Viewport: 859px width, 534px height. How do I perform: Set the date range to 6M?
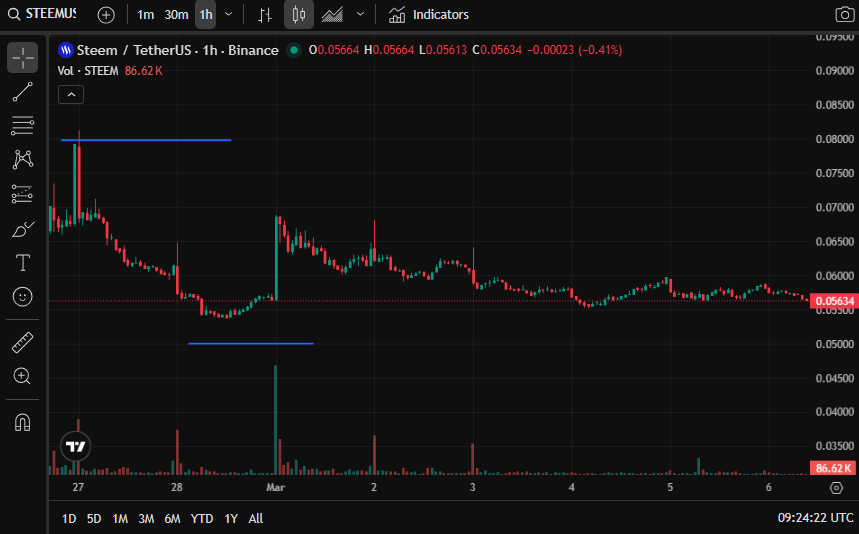tap(173, 519)
